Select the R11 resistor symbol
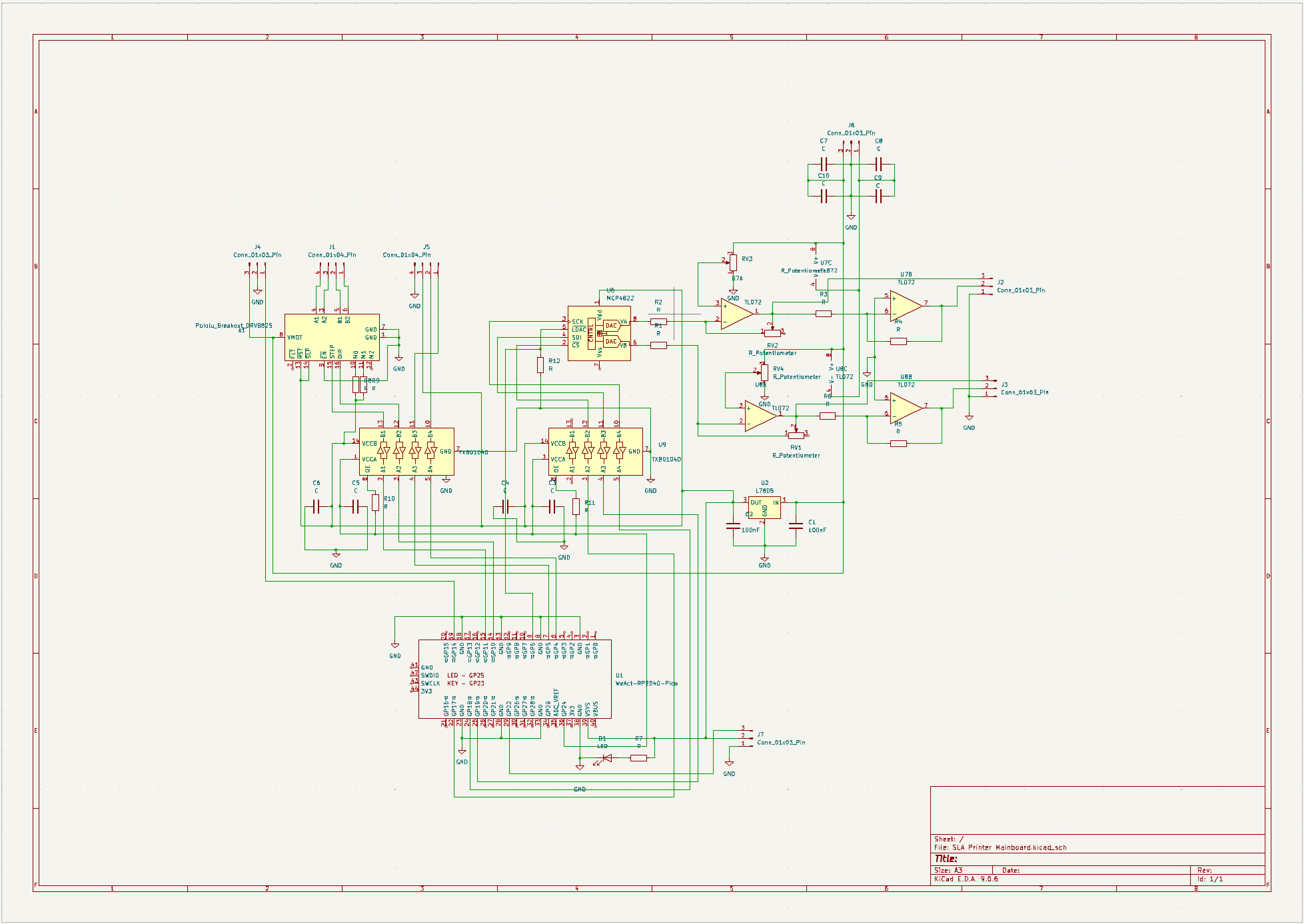Screen dimensions: 1304x924 pos(576,507)
